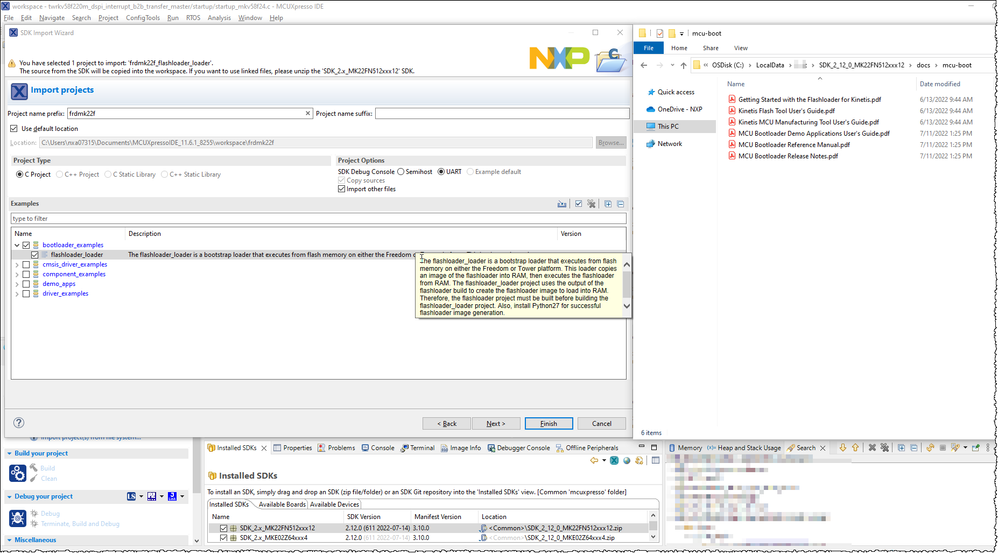Click the LS debug probe icon
The width and height of the screenshot is (998, 553).
pyautogui.click(x=131, y=496)
